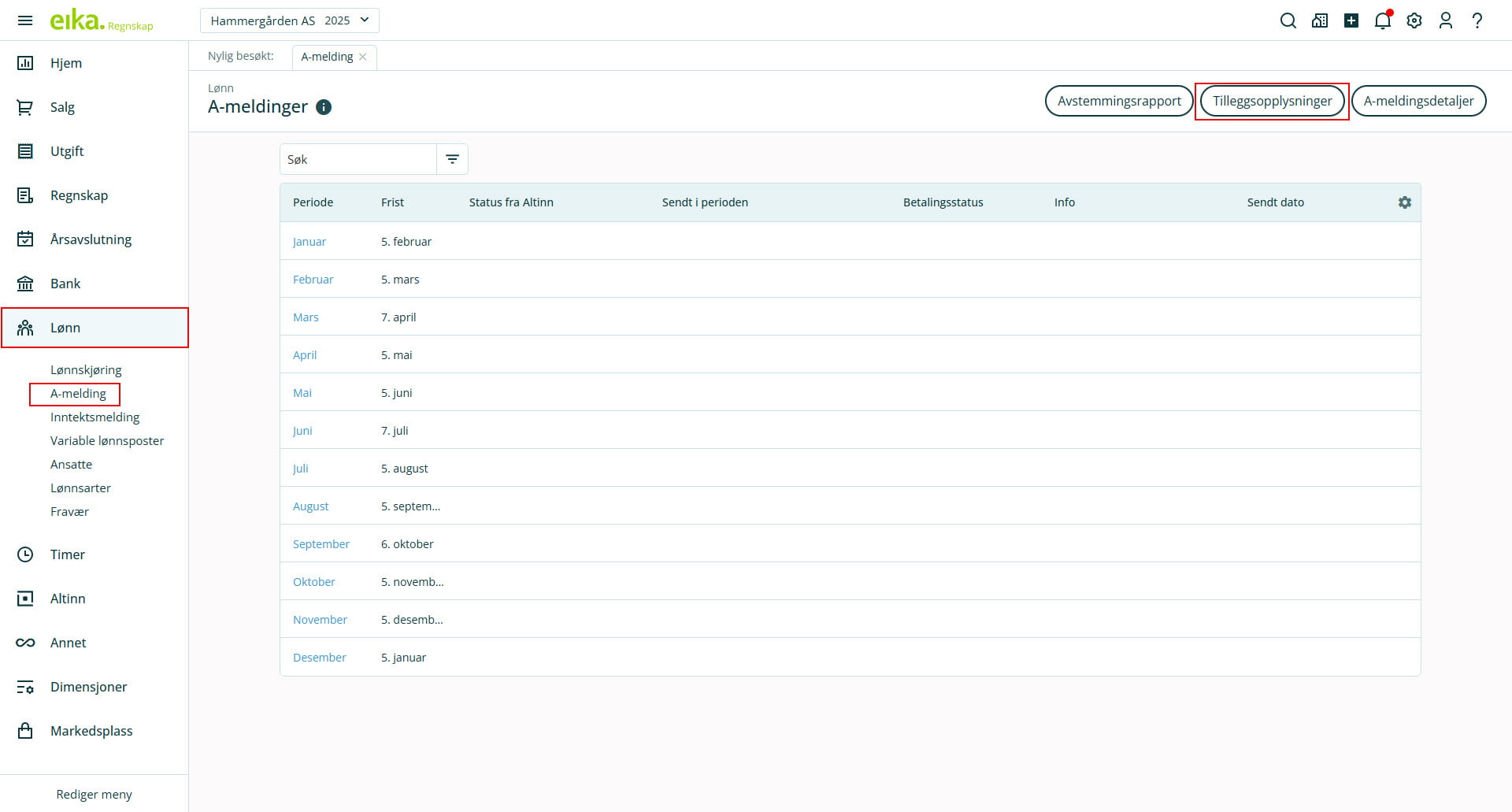Open the Januar period link
Viewport: 1512px width, 812px height.
(309, 242)
